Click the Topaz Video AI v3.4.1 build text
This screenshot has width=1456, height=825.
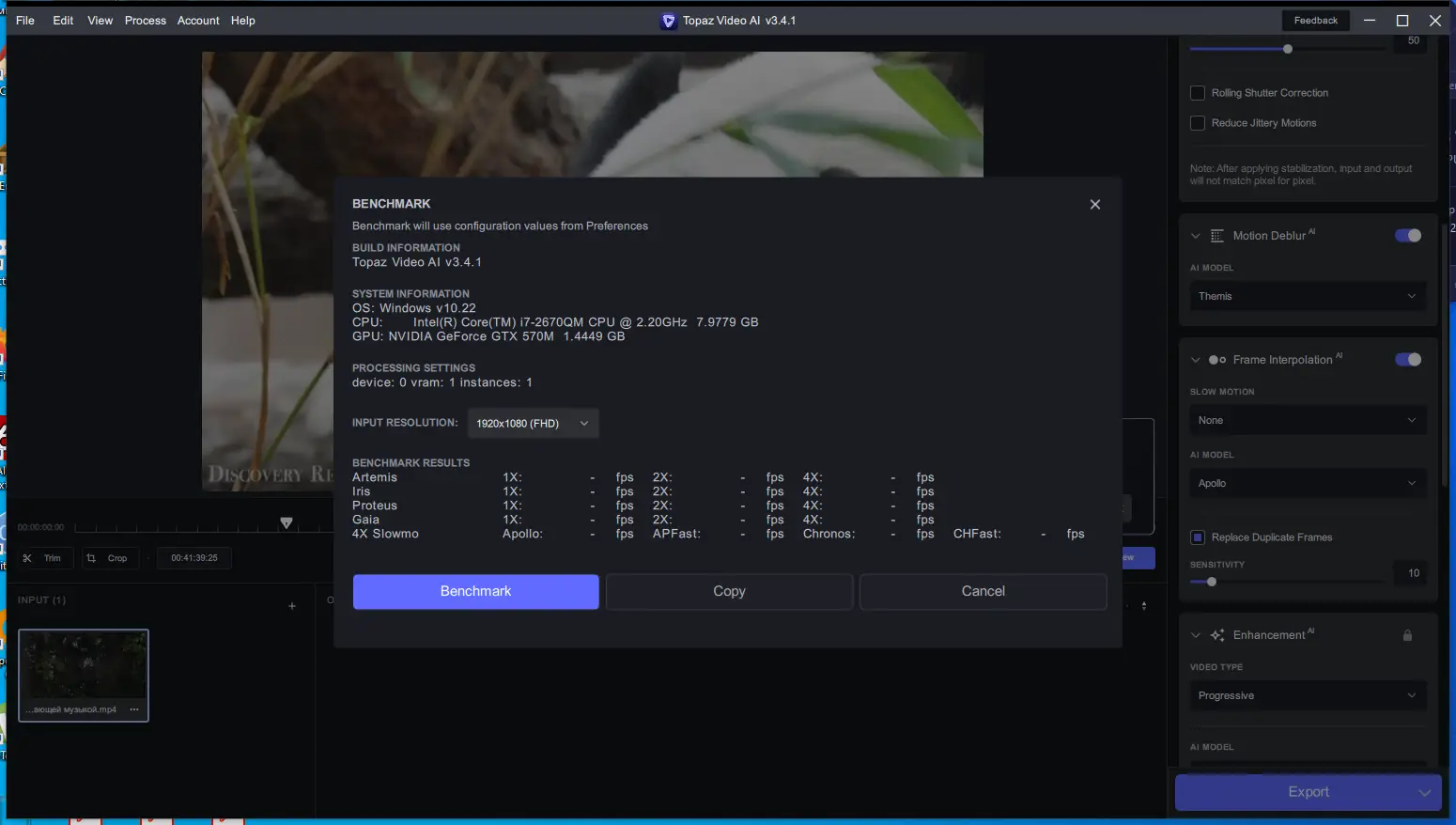417,262
